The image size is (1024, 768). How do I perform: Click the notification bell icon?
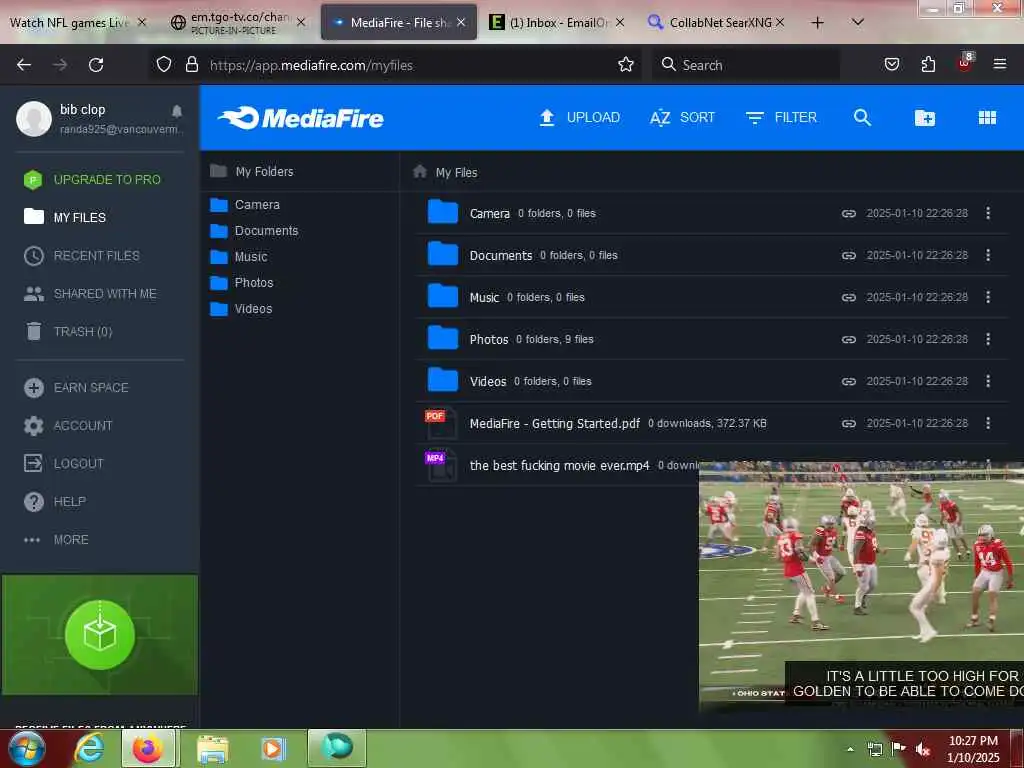point(176,111)
